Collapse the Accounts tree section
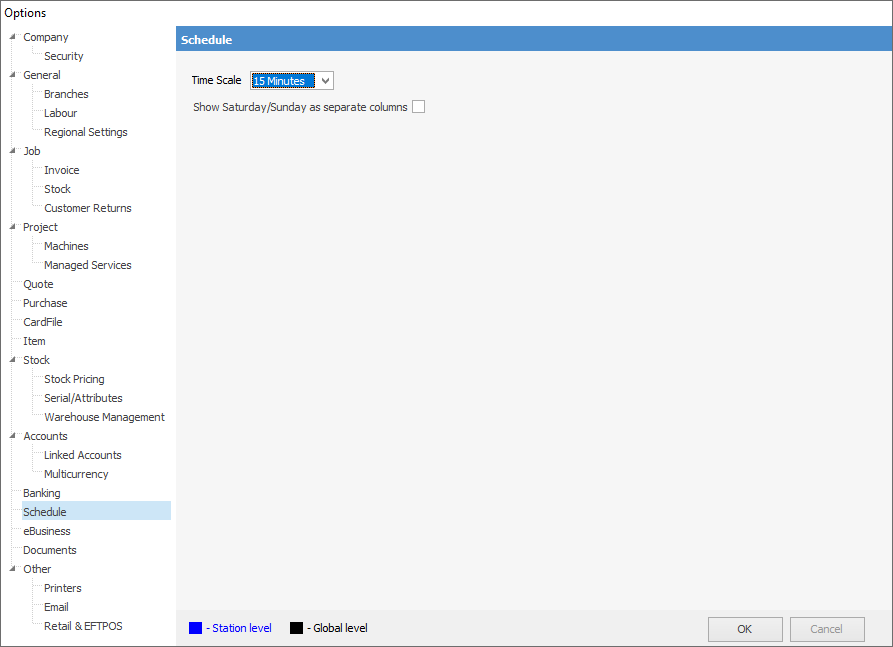Image resolution: width=893 pixels, height=647 pixels. tap(11, 435)
